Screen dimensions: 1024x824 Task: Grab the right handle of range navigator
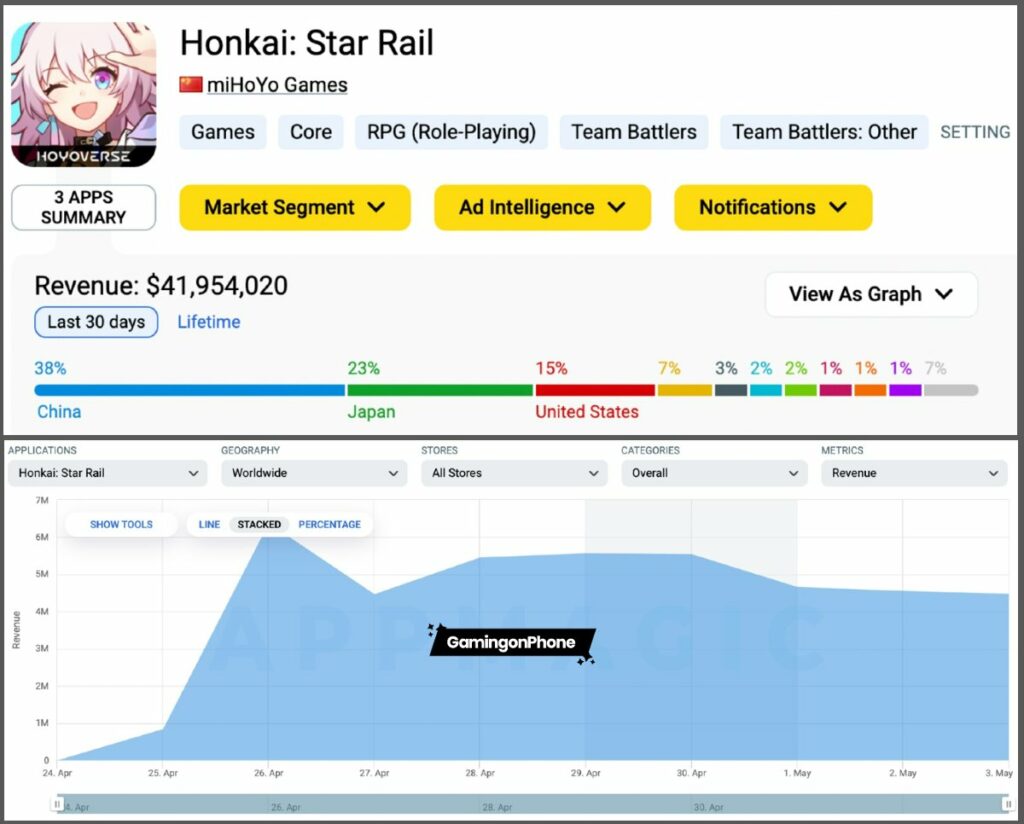tap(1008, 804)
